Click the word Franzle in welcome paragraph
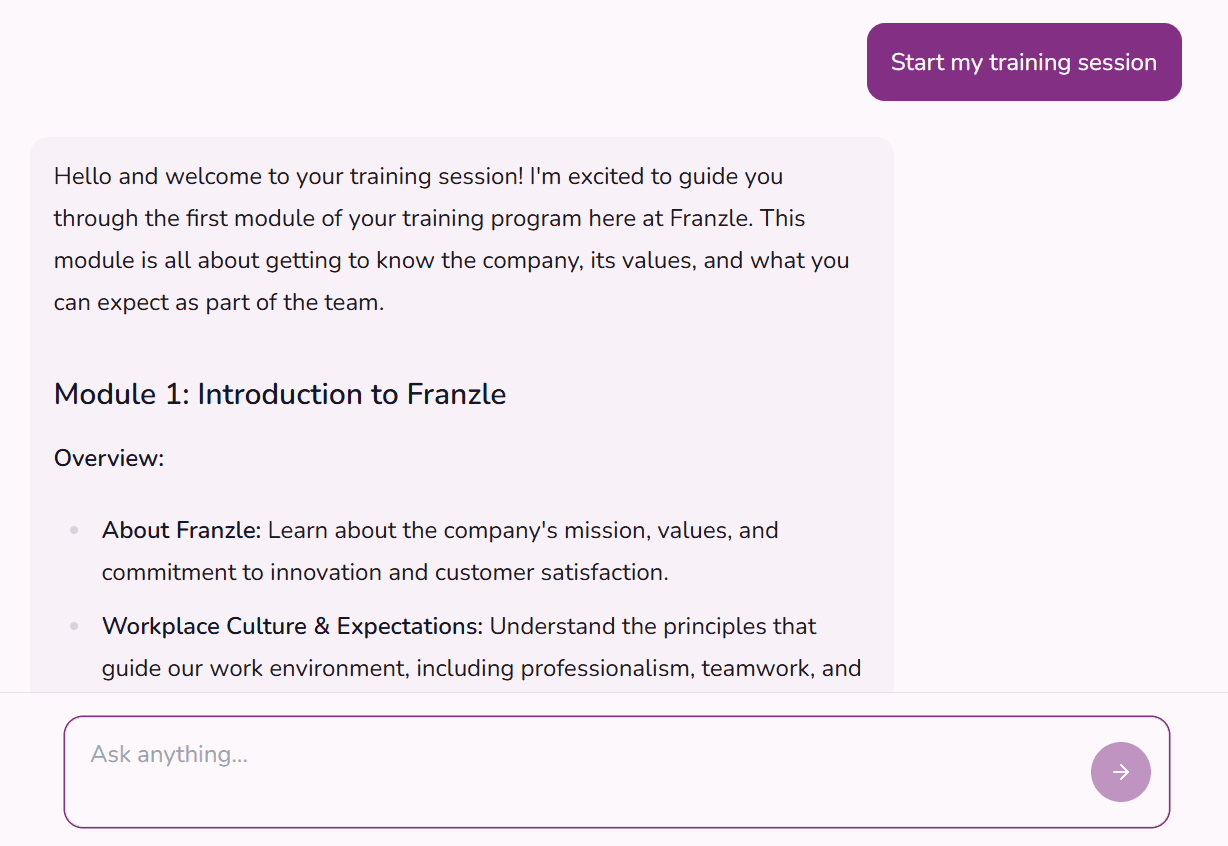Image resolution: width=1228 pixels, height=846 pixels. (713, 219)
